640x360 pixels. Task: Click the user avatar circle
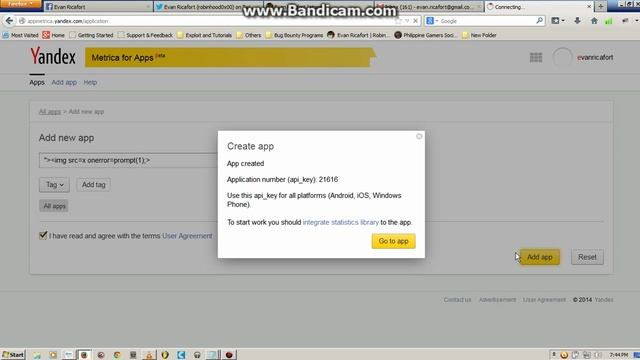562,58
